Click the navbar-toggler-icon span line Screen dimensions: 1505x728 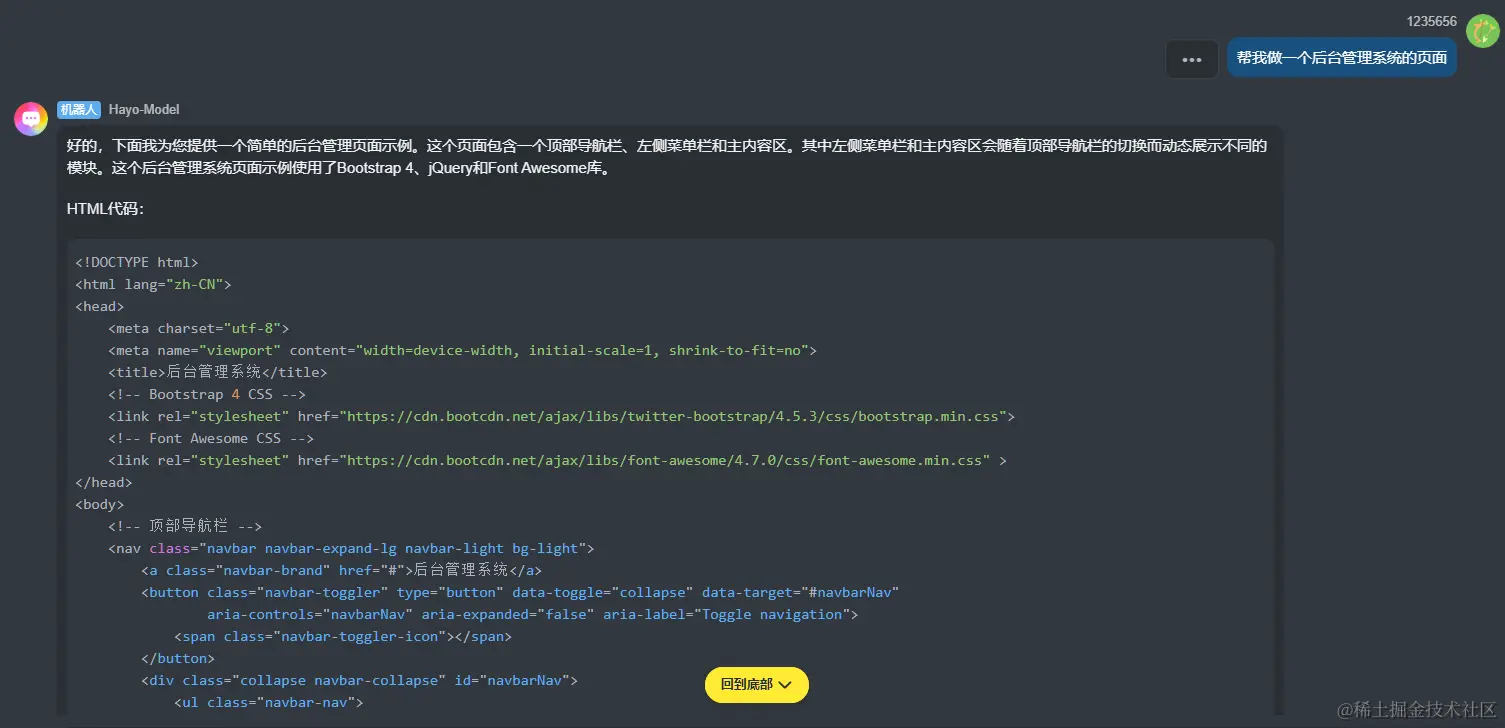343,636
